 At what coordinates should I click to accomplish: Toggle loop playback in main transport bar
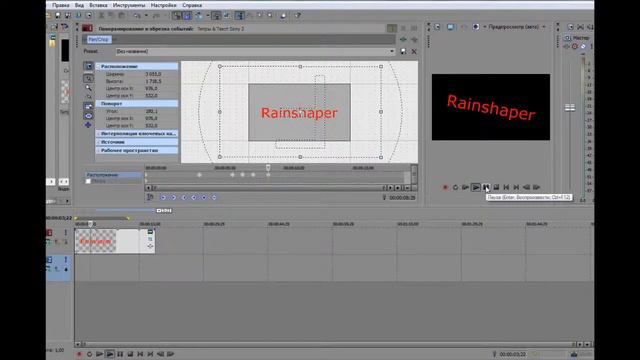point(89,354)
